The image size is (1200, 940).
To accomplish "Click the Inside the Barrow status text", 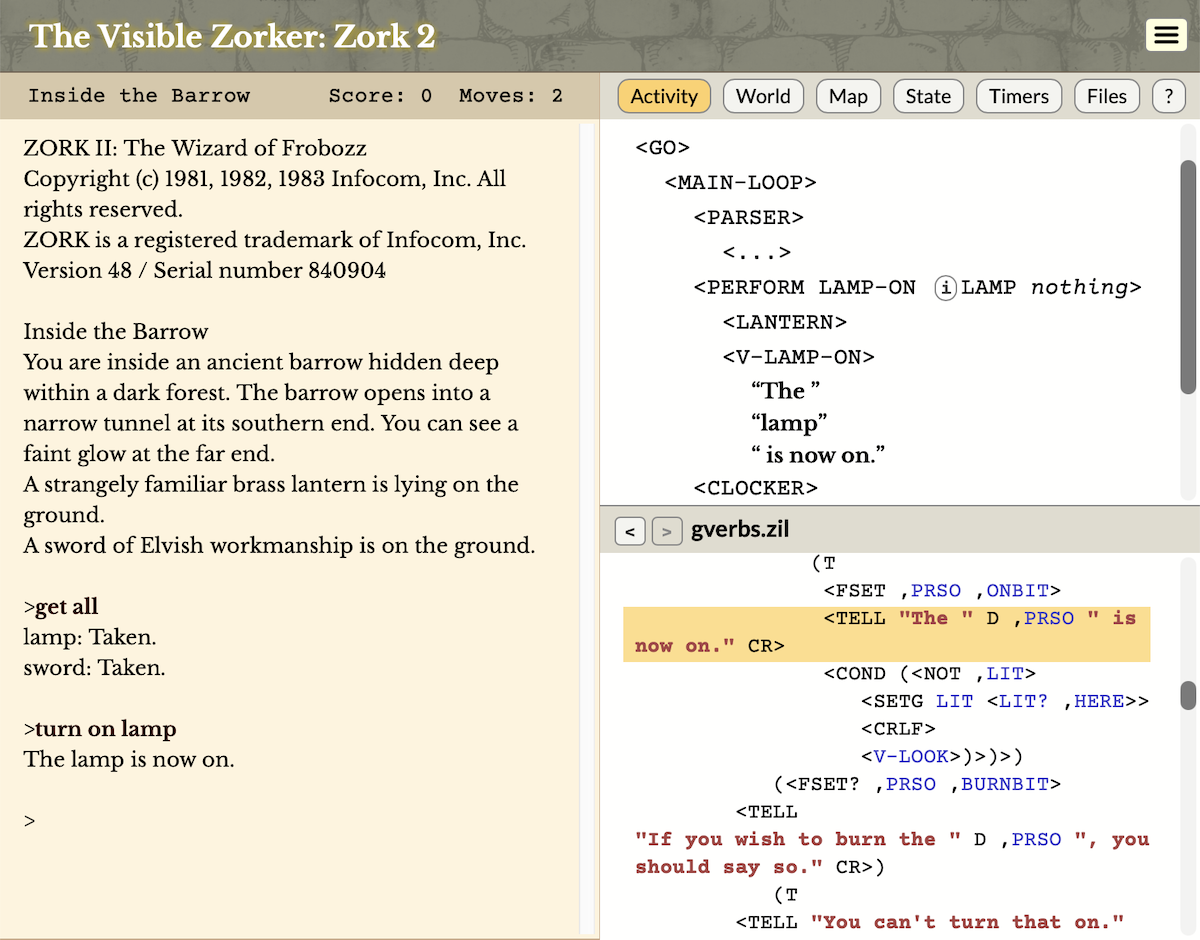I will (x=139, y=96).
